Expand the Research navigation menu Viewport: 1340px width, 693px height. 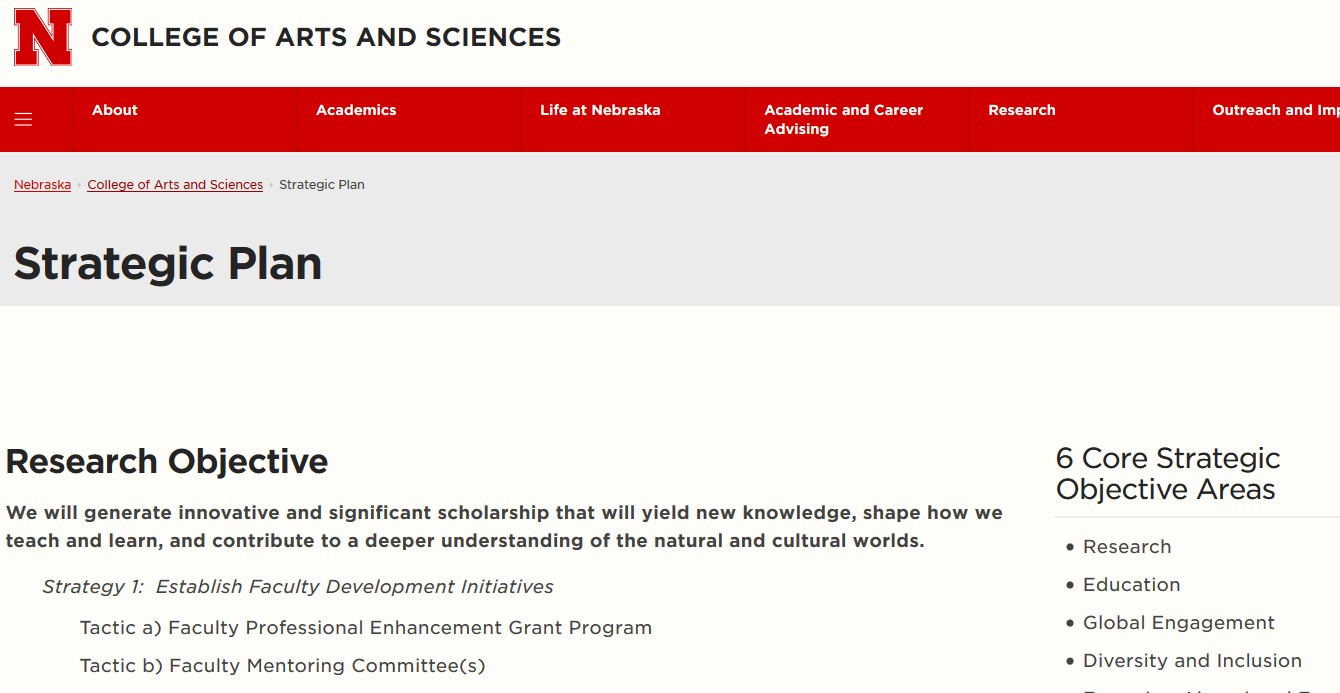(1021, 110)
